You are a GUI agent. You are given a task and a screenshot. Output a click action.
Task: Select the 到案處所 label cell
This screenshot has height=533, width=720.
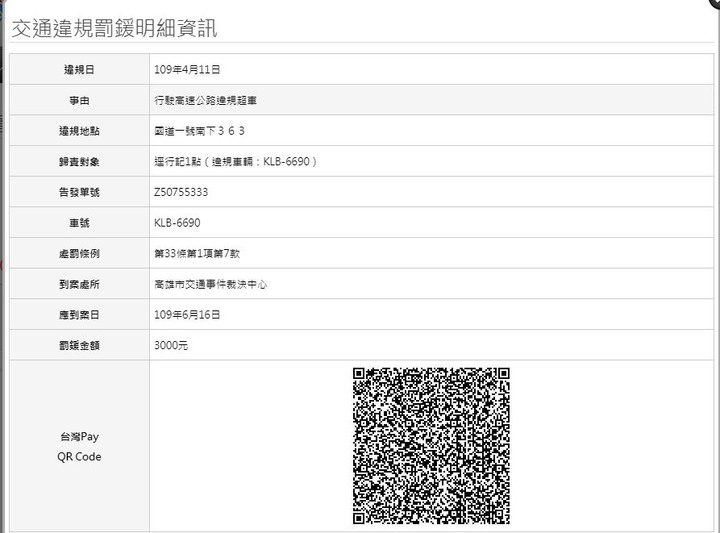pos(79,284)
